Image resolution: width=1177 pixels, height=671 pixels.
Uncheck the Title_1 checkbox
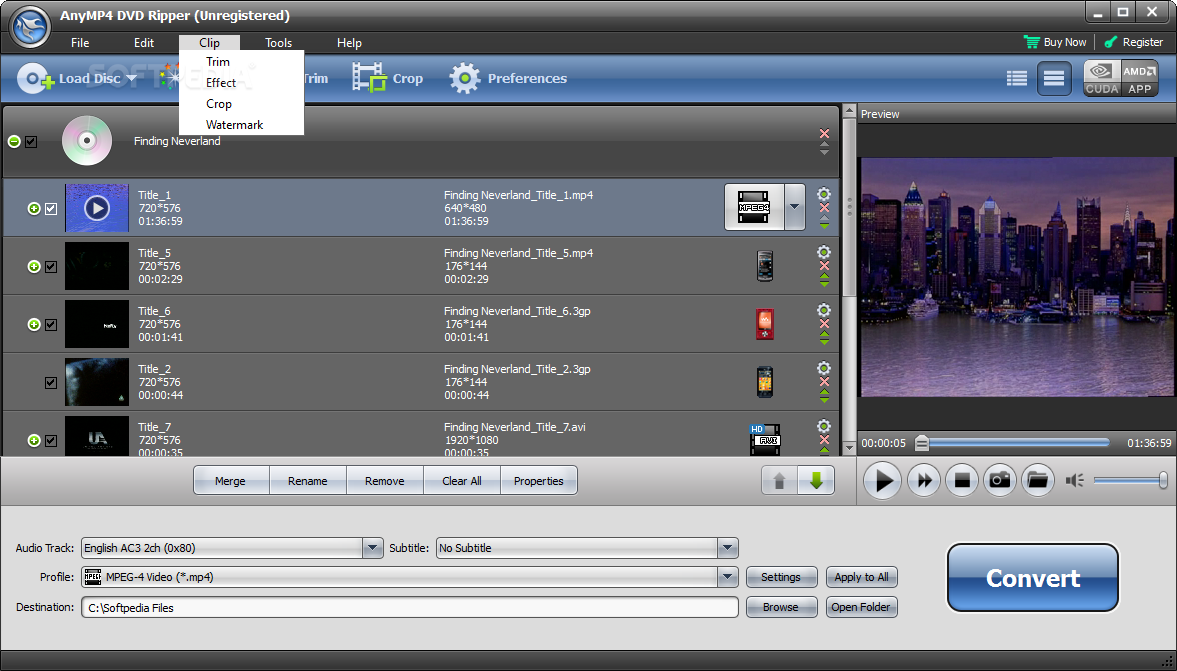click(x=51, y=209)
